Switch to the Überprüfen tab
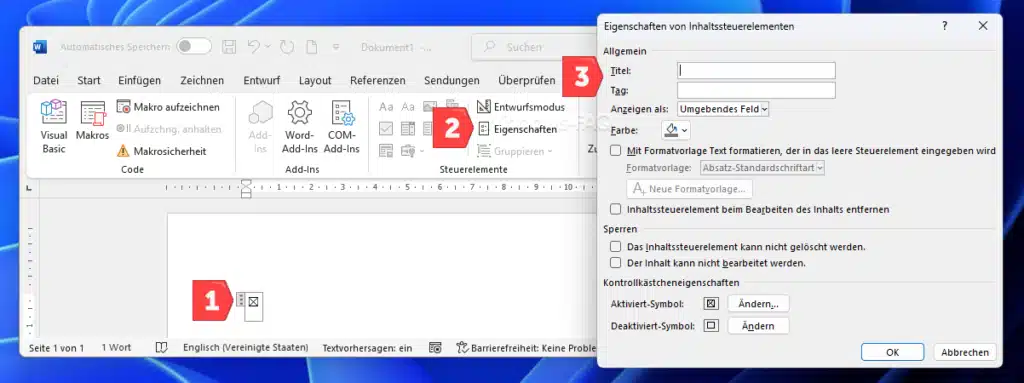 coord(526,80)
